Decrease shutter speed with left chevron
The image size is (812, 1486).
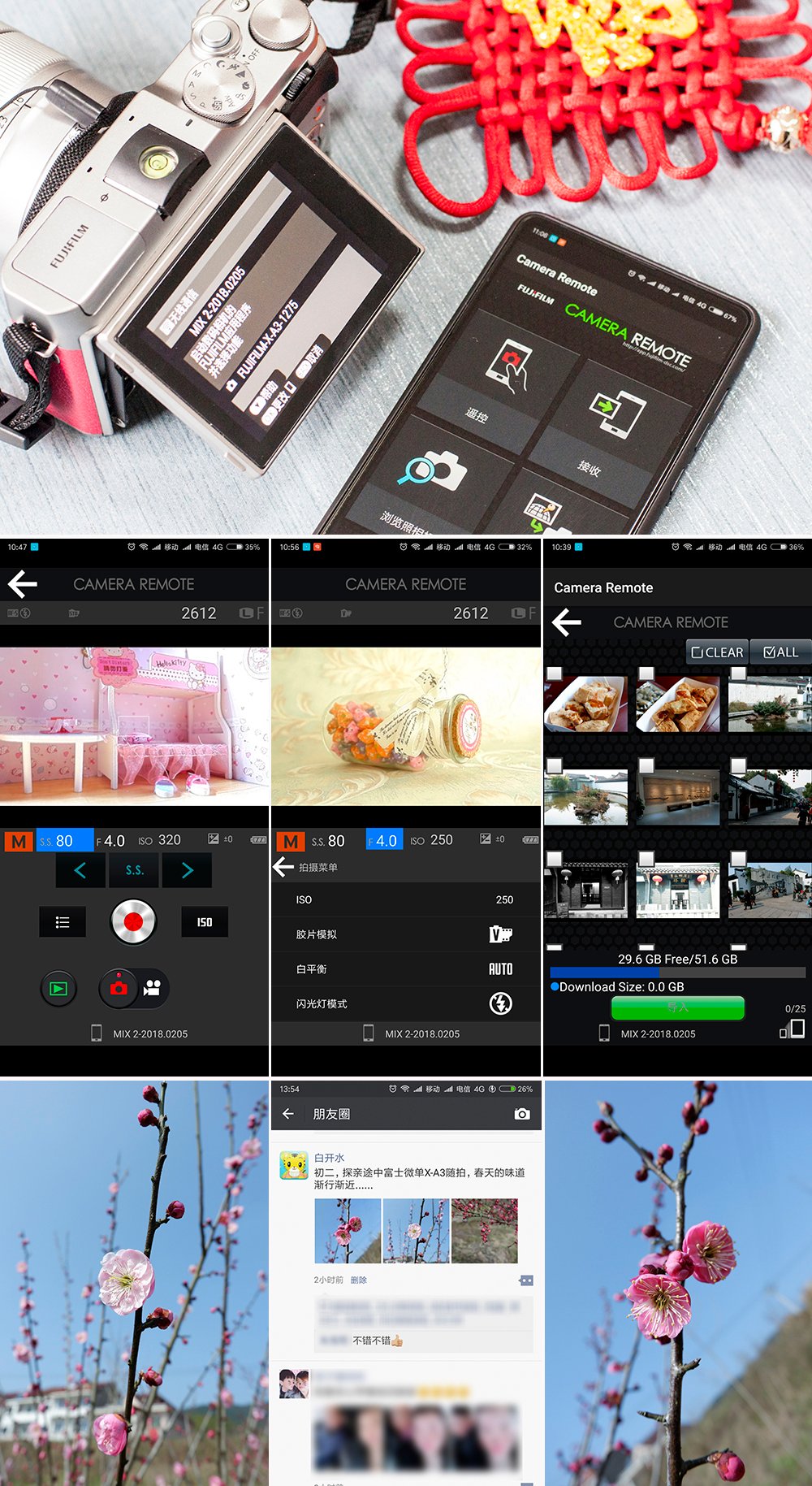tap(80, 870)
